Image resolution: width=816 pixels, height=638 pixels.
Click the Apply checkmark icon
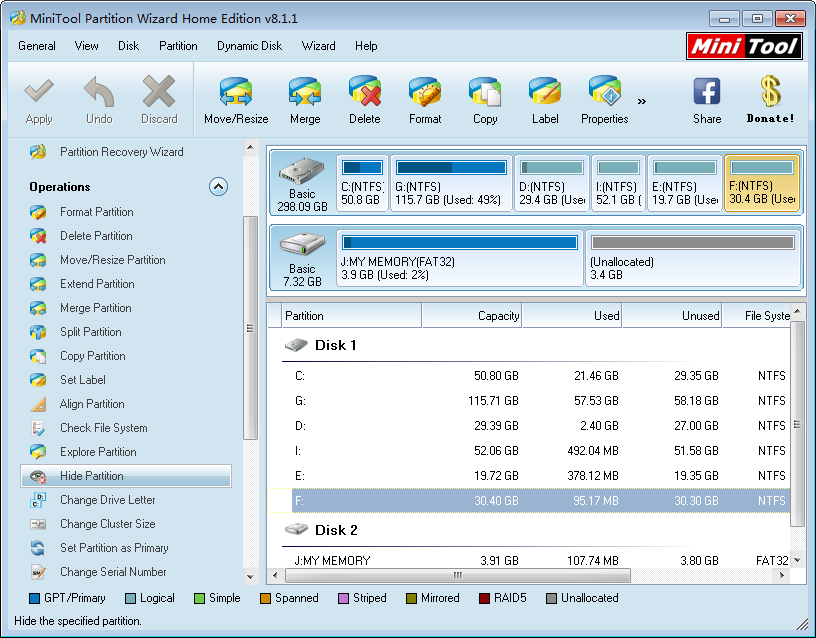click(39, 91)
